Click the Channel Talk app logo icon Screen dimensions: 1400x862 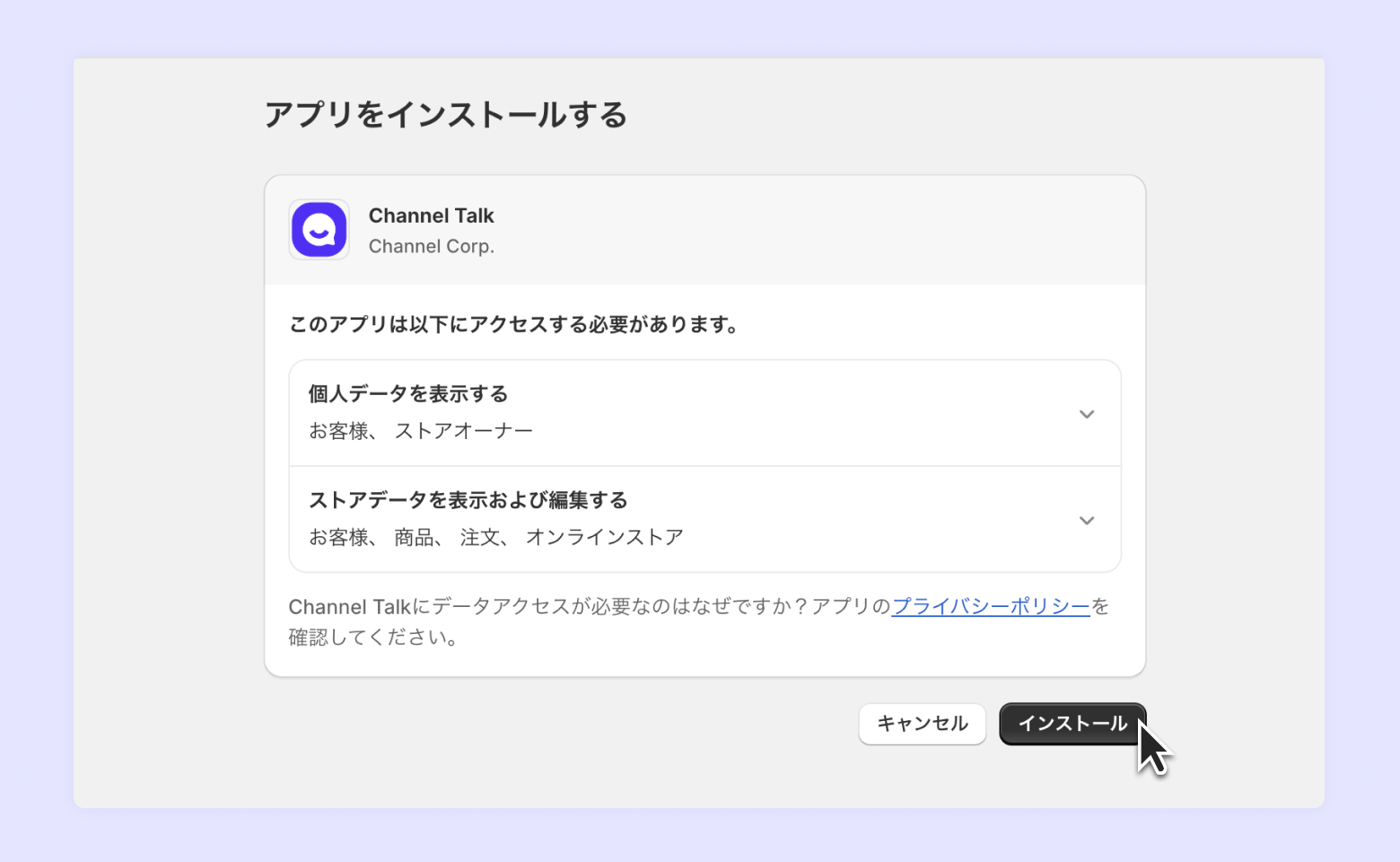pyautogui.click(x=319, y=230)
